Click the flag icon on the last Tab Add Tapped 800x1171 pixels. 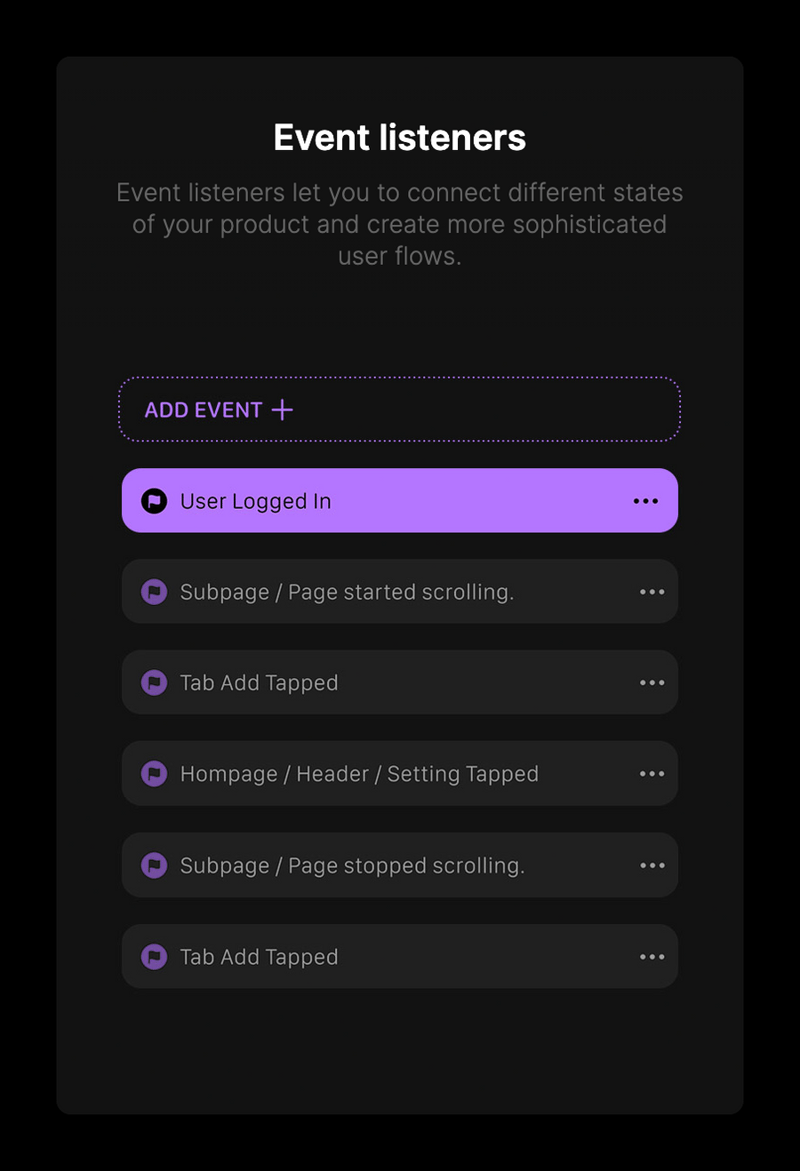154,956
